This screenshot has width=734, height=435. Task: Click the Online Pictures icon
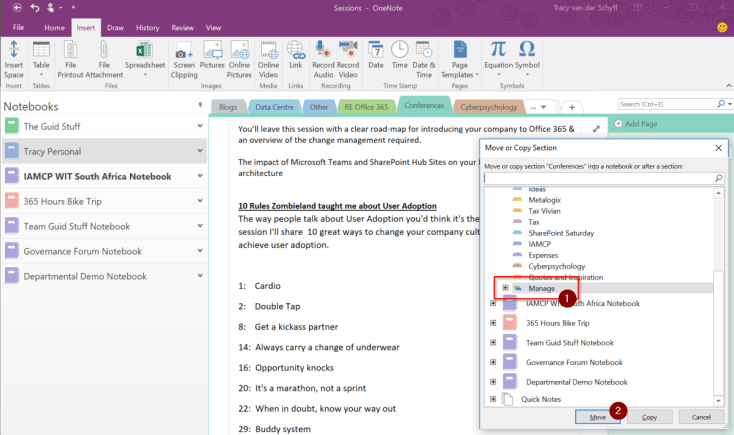click(240, 58)
